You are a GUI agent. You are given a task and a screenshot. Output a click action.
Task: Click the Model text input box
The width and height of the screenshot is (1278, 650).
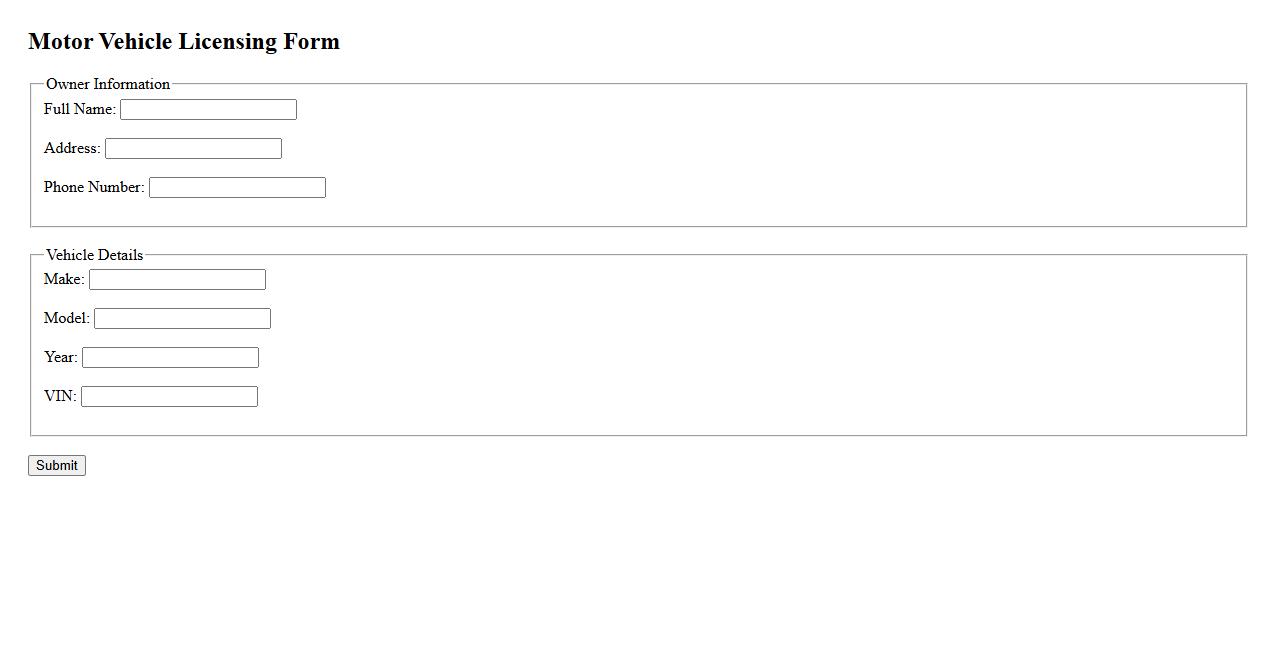(182, 318)
